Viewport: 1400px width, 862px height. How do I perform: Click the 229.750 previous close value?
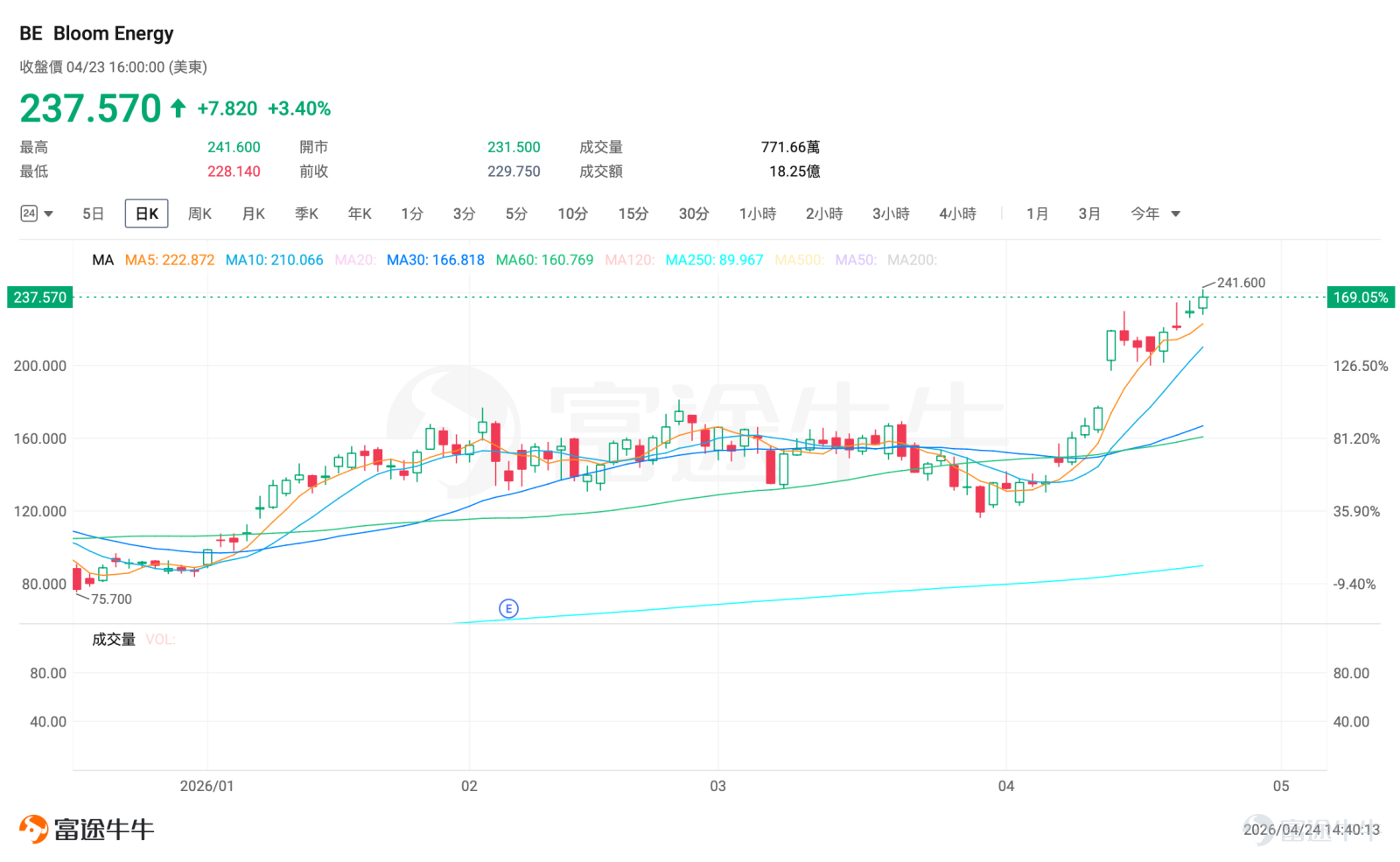pyautogui.click(x=514, y=172)
